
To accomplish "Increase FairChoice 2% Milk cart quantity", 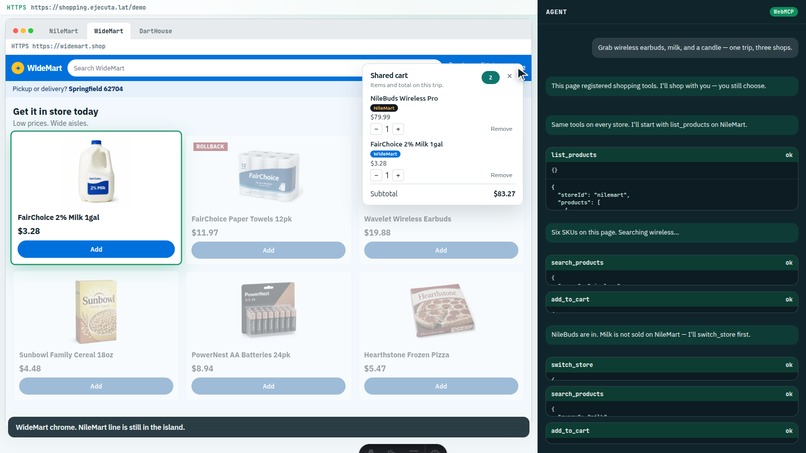I will tap(398, 175).
